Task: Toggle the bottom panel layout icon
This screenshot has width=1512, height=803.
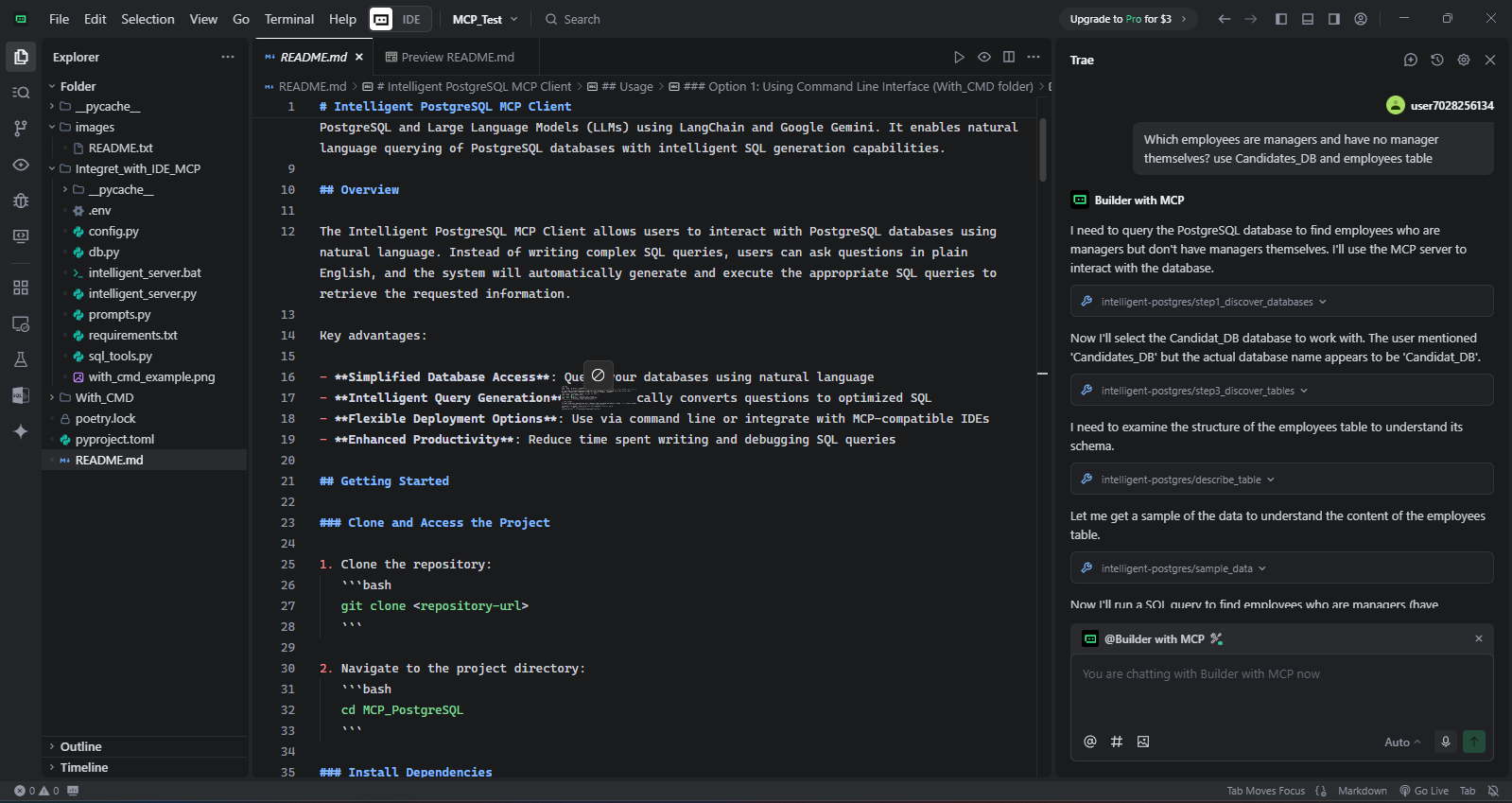Action: pyautogui.click(x=1308, y=19)
